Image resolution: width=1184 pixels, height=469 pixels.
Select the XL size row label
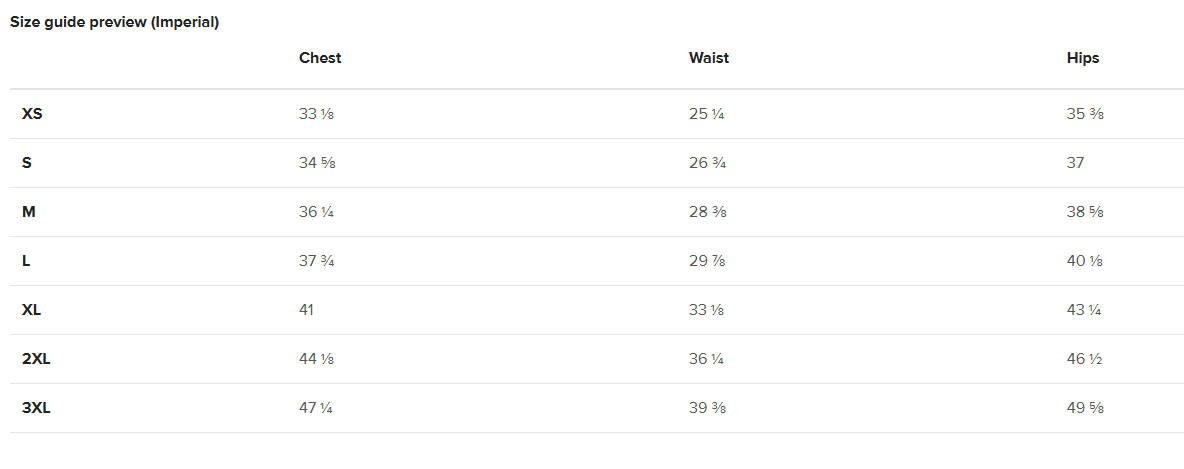[x=32, y=310]
